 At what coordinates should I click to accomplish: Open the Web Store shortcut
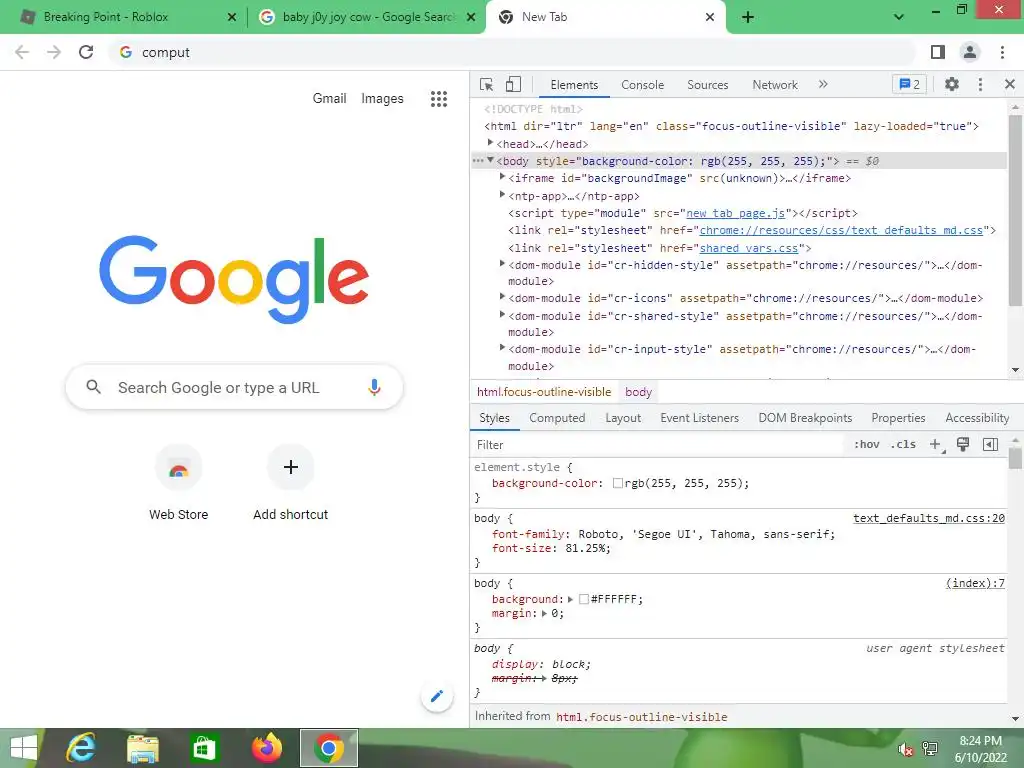point(178,483)
